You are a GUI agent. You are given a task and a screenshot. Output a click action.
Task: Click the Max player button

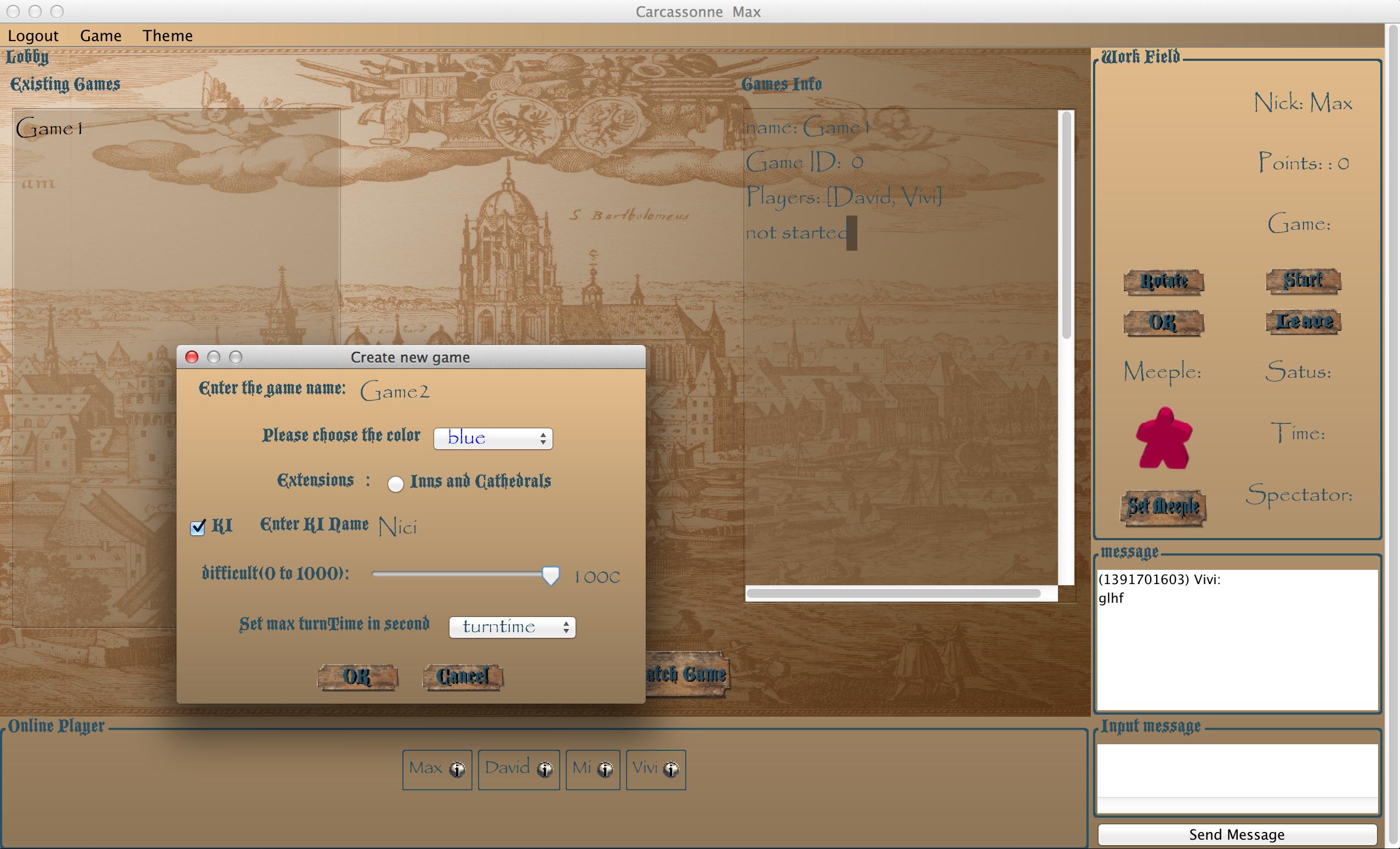[437, 769]
